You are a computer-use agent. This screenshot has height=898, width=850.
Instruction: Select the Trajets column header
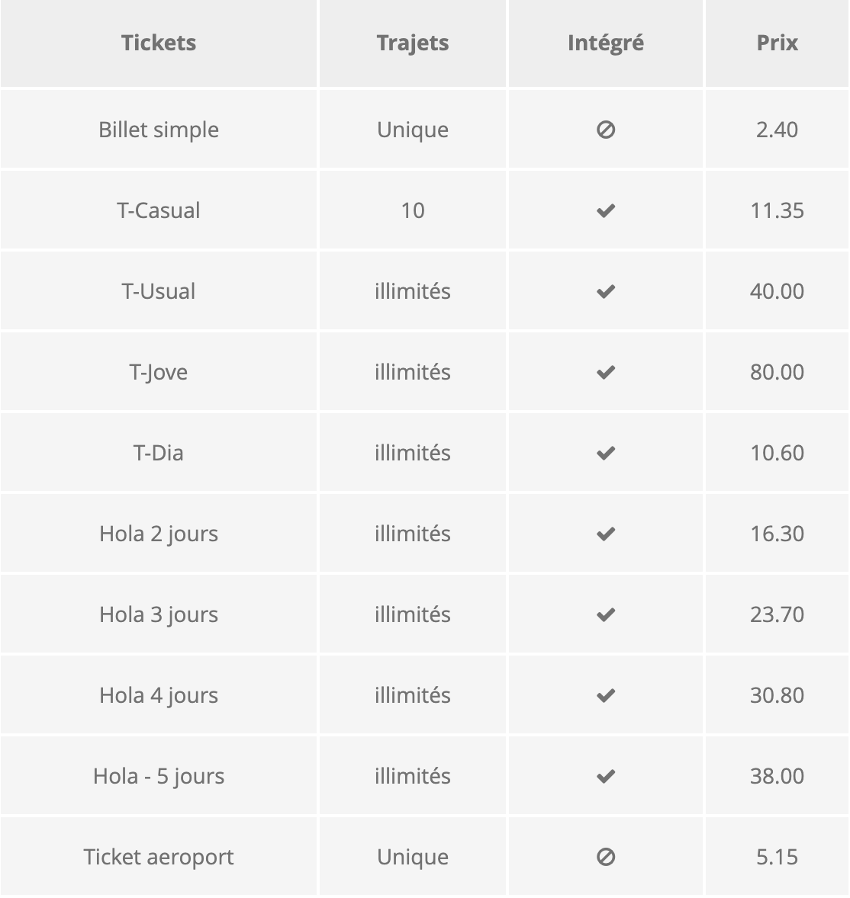pyautogui.click(x=412, y=44)
